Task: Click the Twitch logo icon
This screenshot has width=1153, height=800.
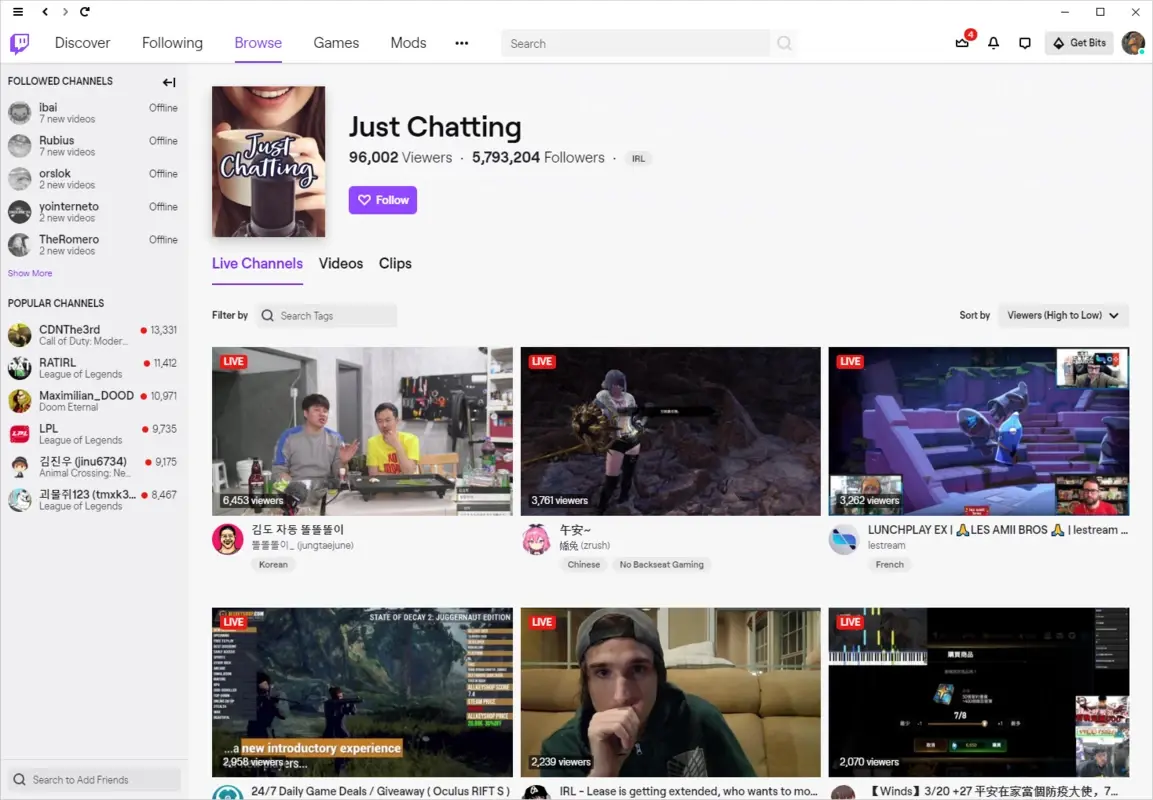Action: [19, 43]
